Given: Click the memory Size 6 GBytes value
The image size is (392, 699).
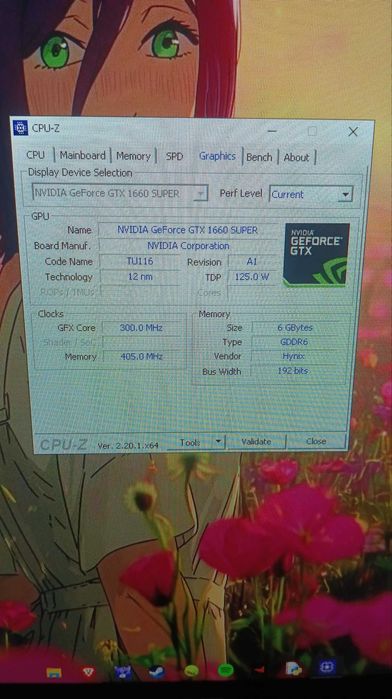Looking at the screenshot, I should coord(295,328).
